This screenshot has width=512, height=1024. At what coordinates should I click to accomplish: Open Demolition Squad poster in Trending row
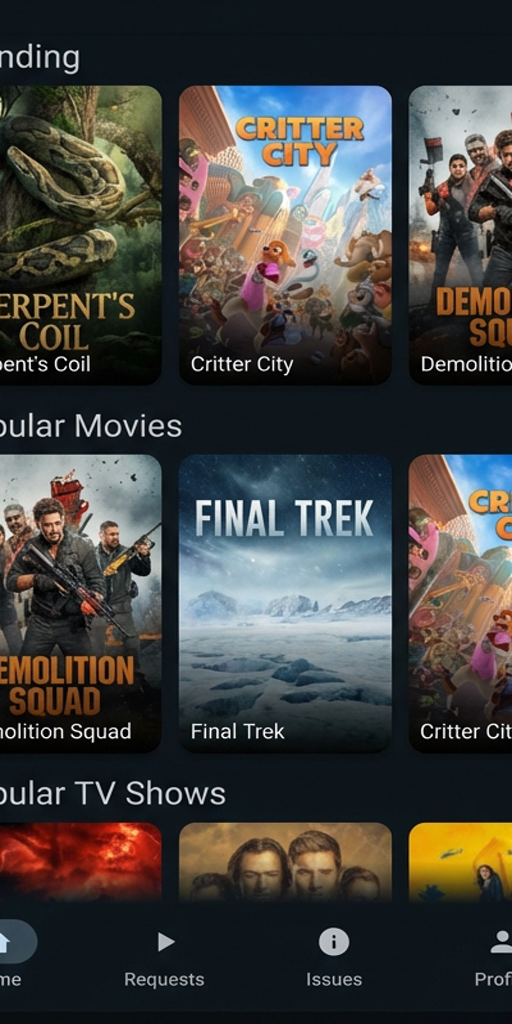pyautogui.click(x=460, y=235)
